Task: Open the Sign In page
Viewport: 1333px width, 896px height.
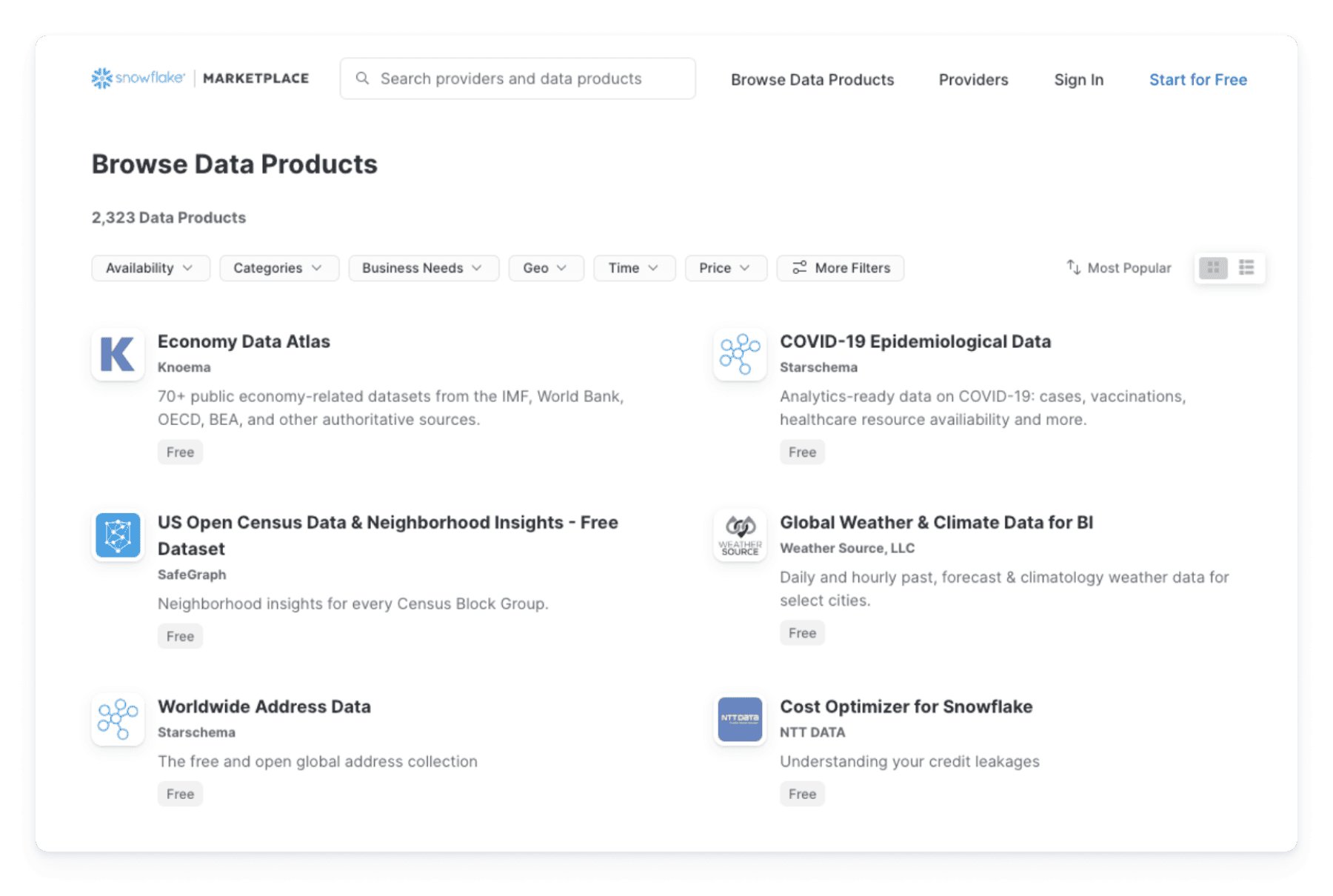Action: [x=1079, y=79]
